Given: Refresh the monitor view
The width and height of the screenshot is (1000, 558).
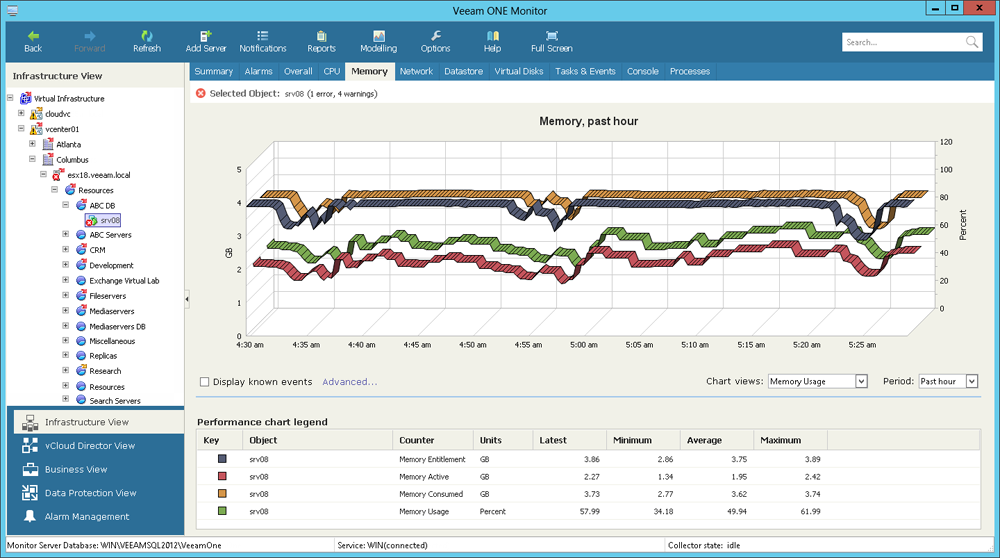Looking at the screenshot, I should pyautogui.click(x=147, y=41).
